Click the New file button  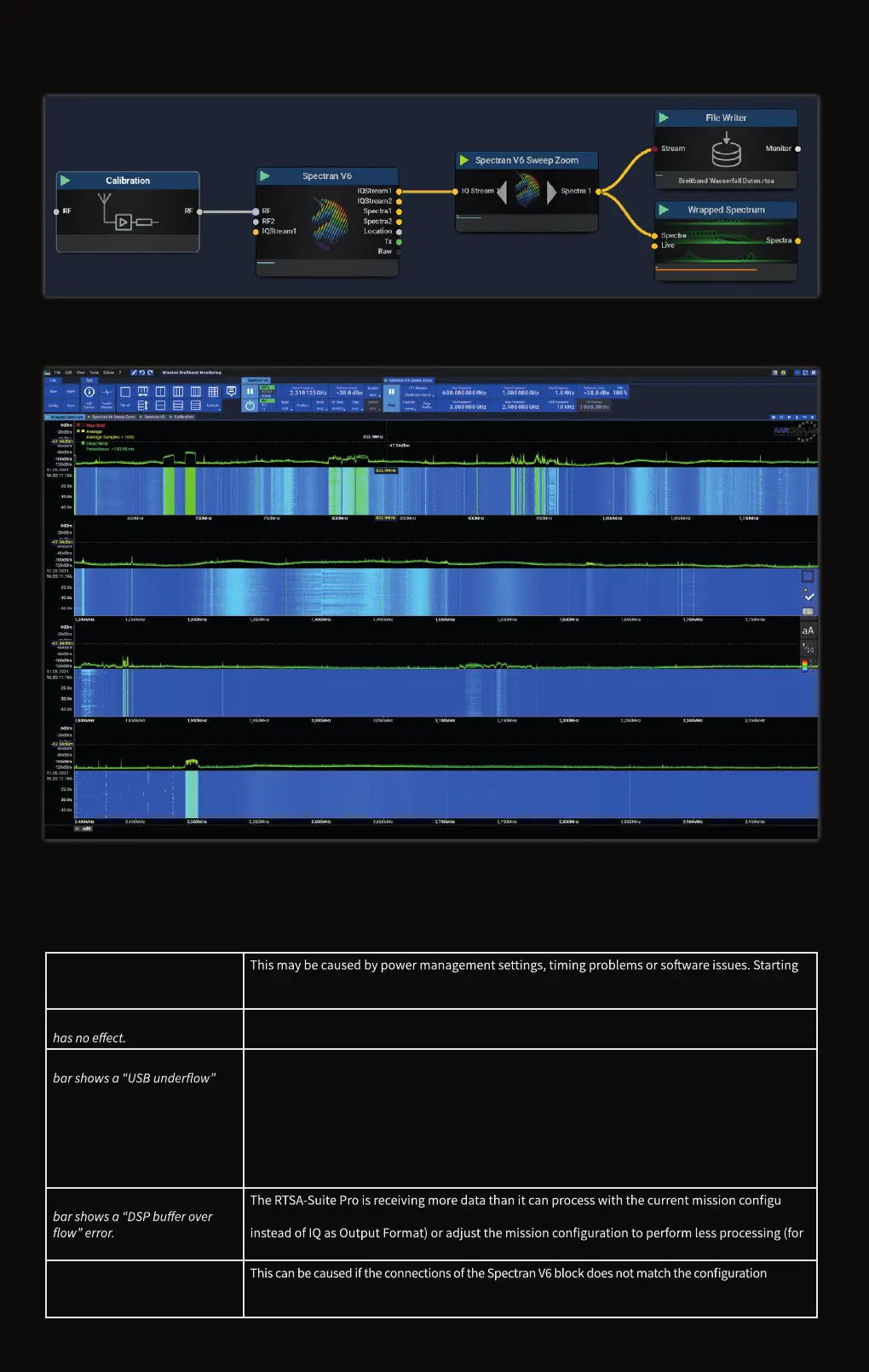click(54, 392)
